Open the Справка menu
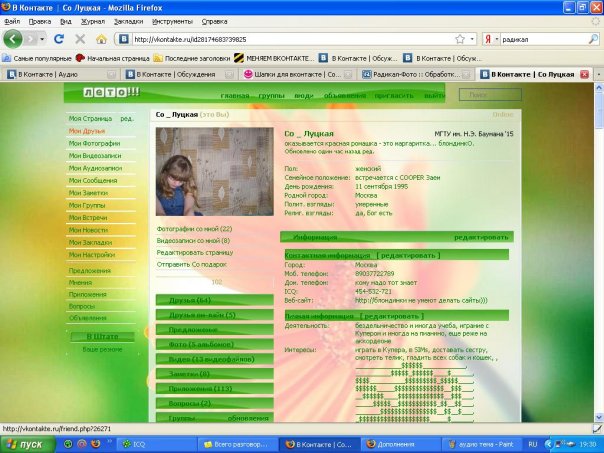 (214, 22)
